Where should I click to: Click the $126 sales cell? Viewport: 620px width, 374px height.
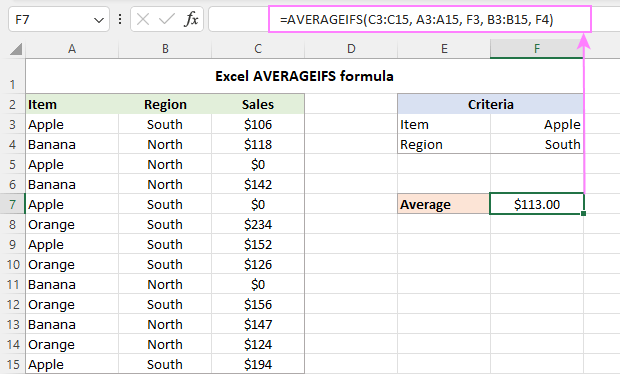(258, 264)
